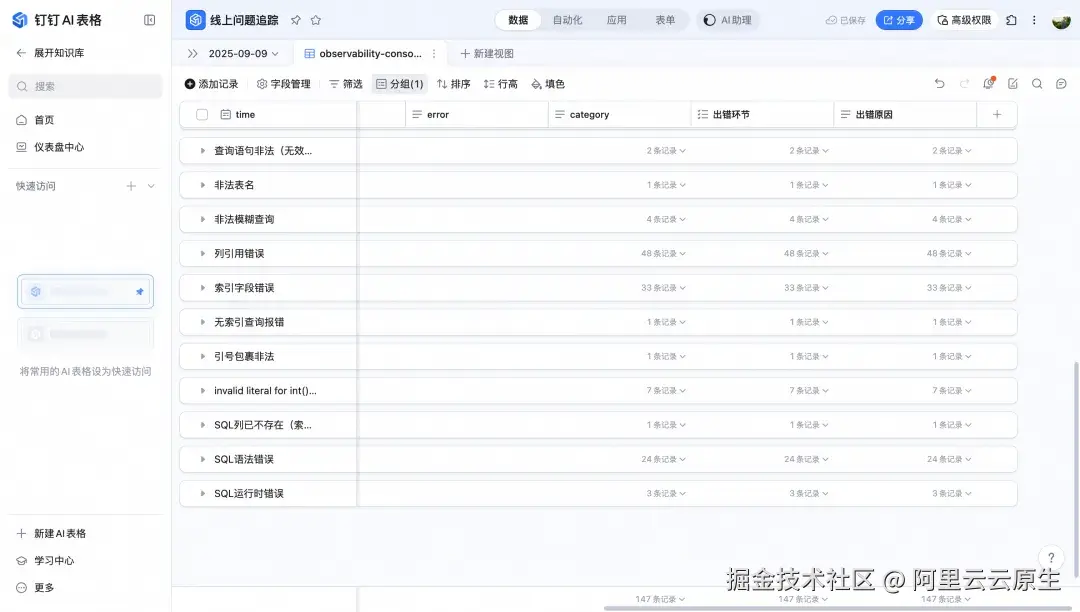Collapse the left sidebar panel

coord(150,19)
